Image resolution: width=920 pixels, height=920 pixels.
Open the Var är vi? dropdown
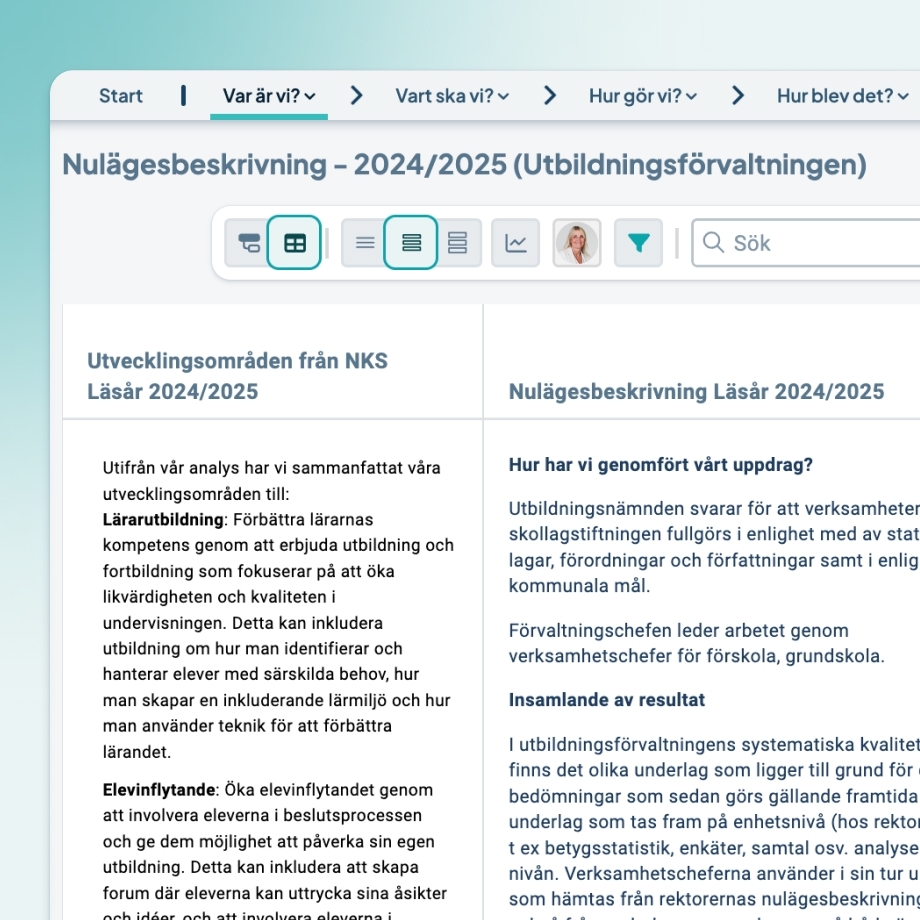[x=268, y=95]
